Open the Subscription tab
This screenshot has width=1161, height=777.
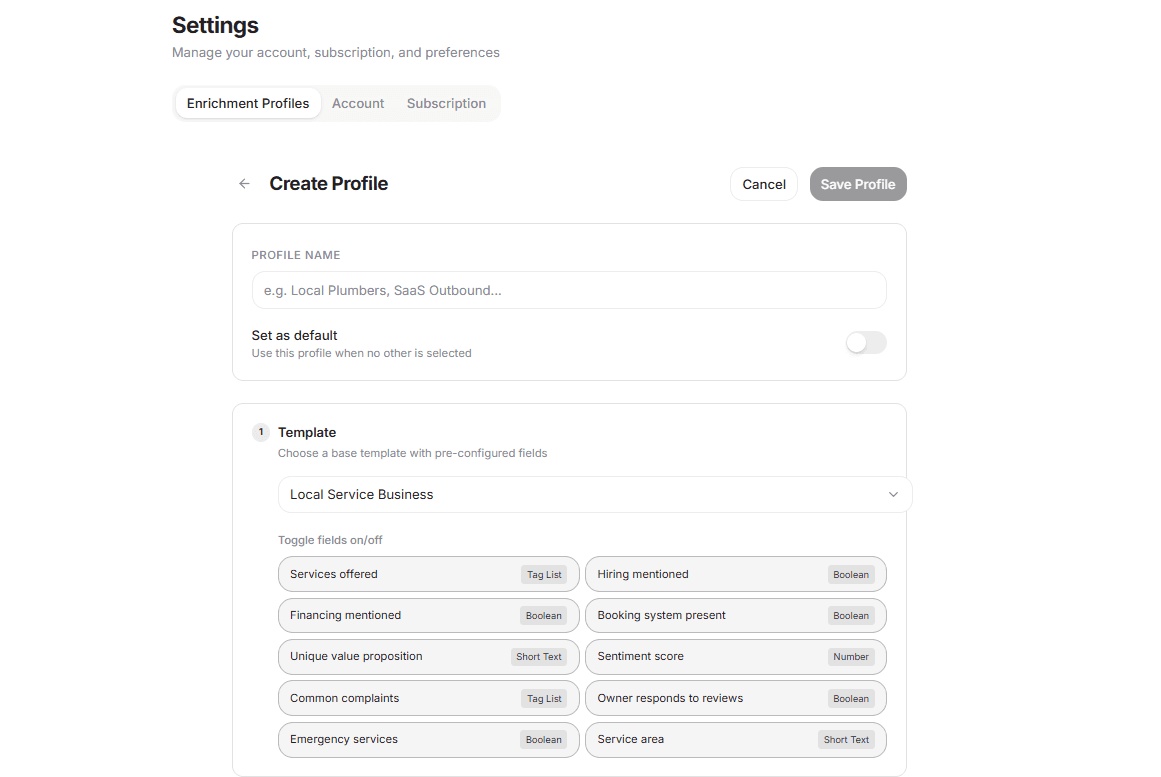click(x=446, y=104)
